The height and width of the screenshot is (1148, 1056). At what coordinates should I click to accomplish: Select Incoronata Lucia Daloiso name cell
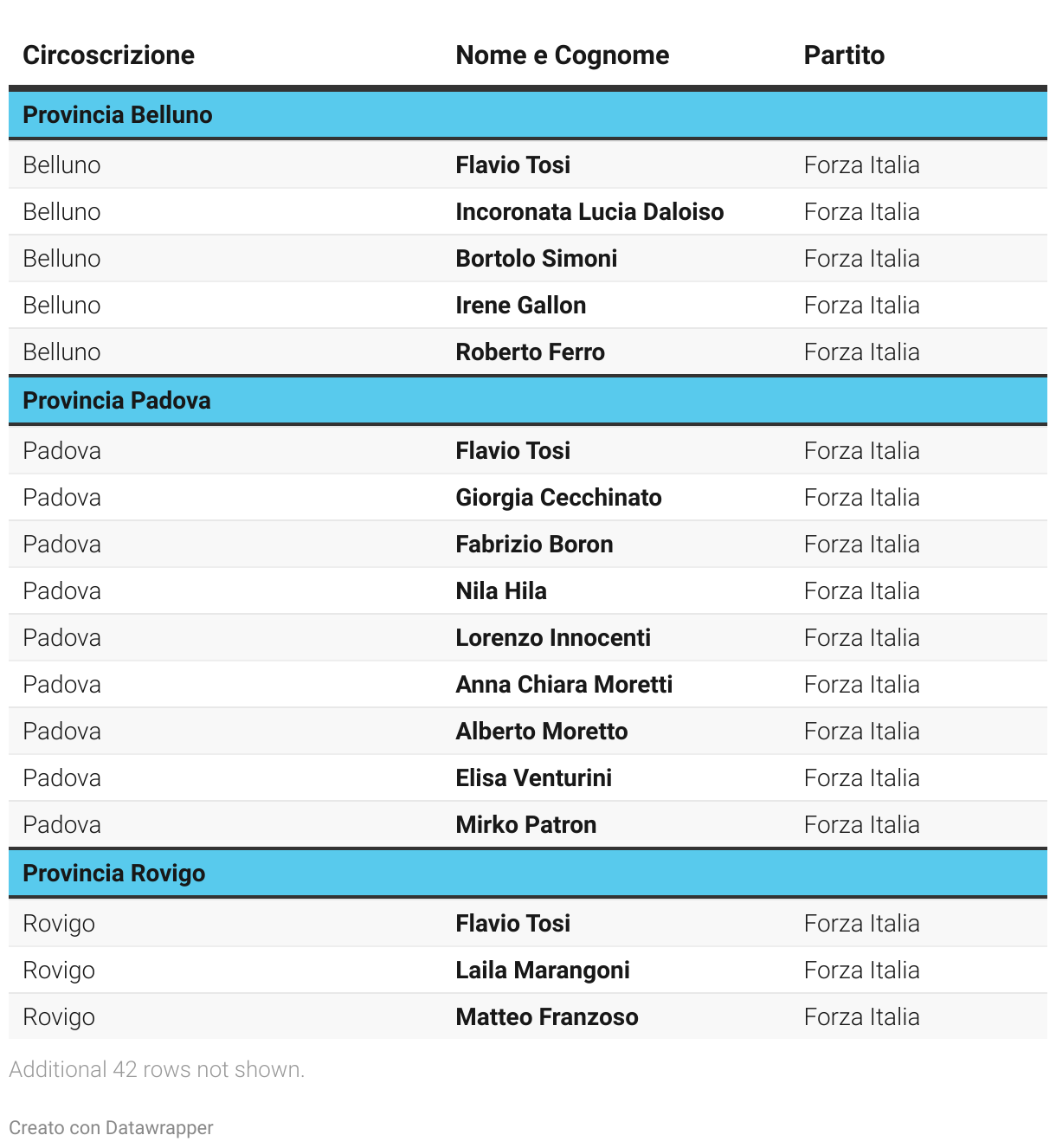(589, 212)
